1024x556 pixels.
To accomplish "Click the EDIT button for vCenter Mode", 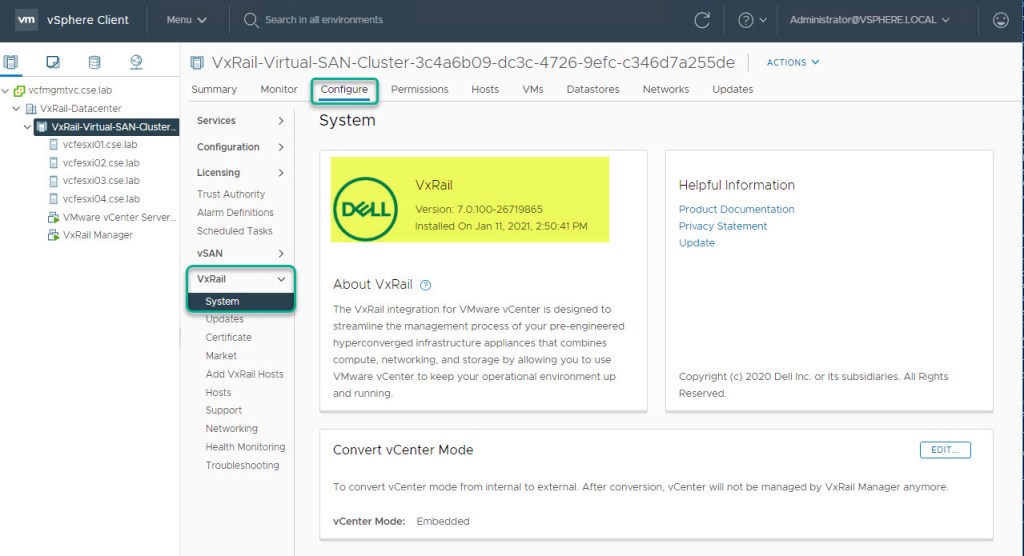I will click(944, 450).
